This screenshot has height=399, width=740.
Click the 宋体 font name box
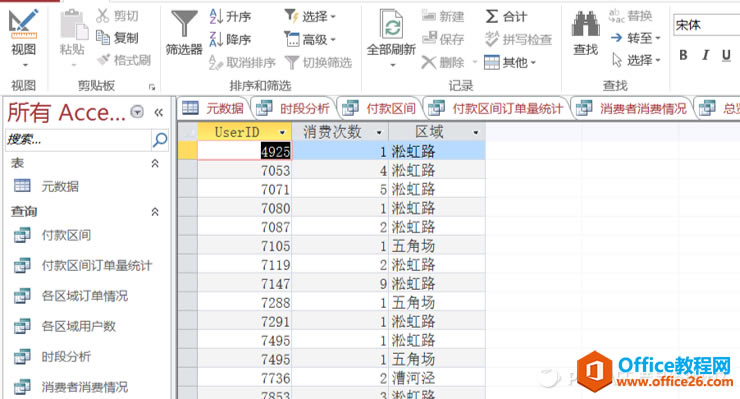tap(706, 25)
